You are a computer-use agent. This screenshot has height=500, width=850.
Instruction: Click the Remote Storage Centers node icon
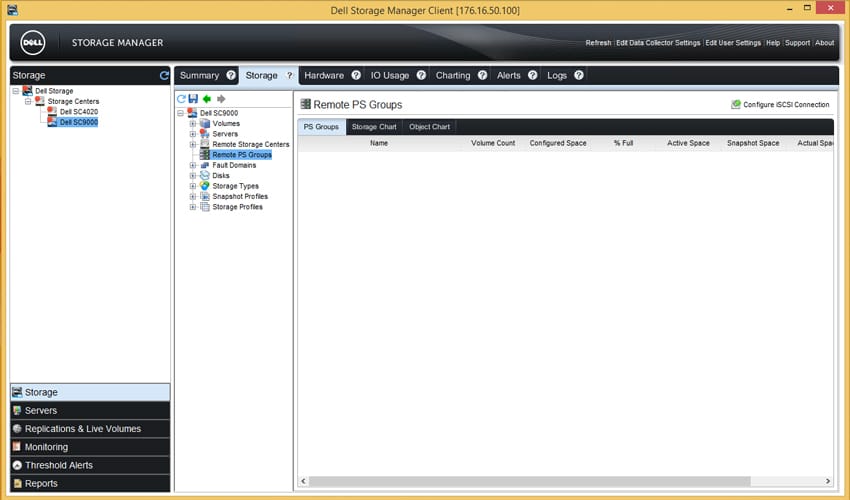[x=204, y=144]
